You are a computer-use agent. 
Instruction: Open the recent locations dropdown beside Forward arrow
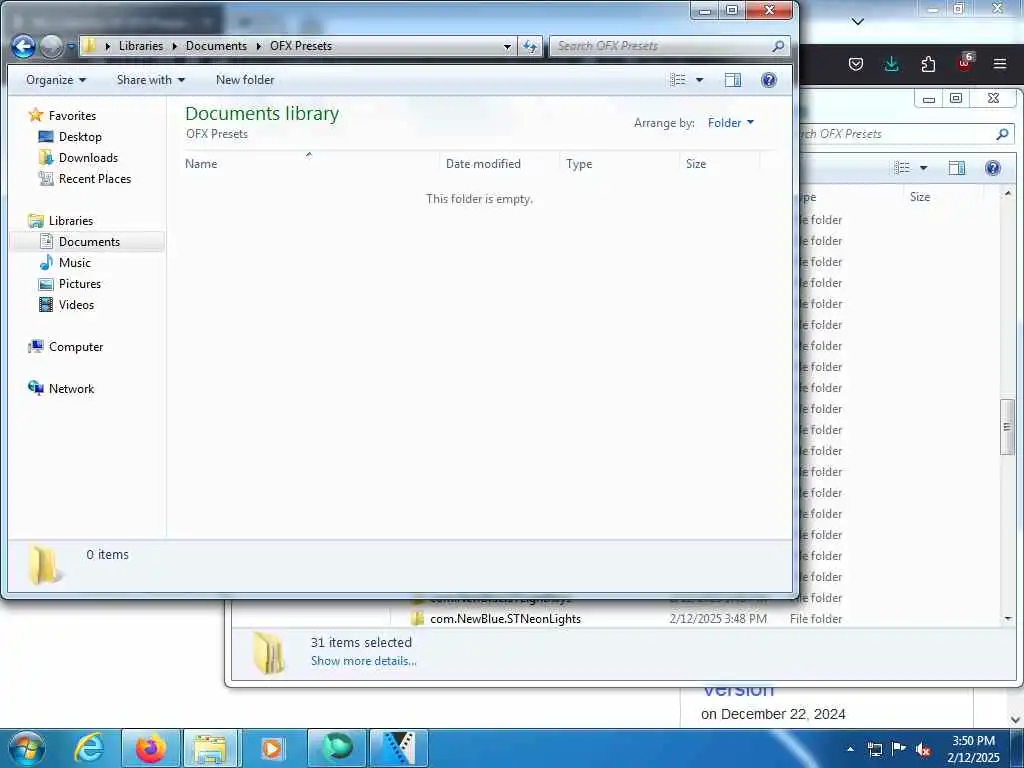point(71,46)
